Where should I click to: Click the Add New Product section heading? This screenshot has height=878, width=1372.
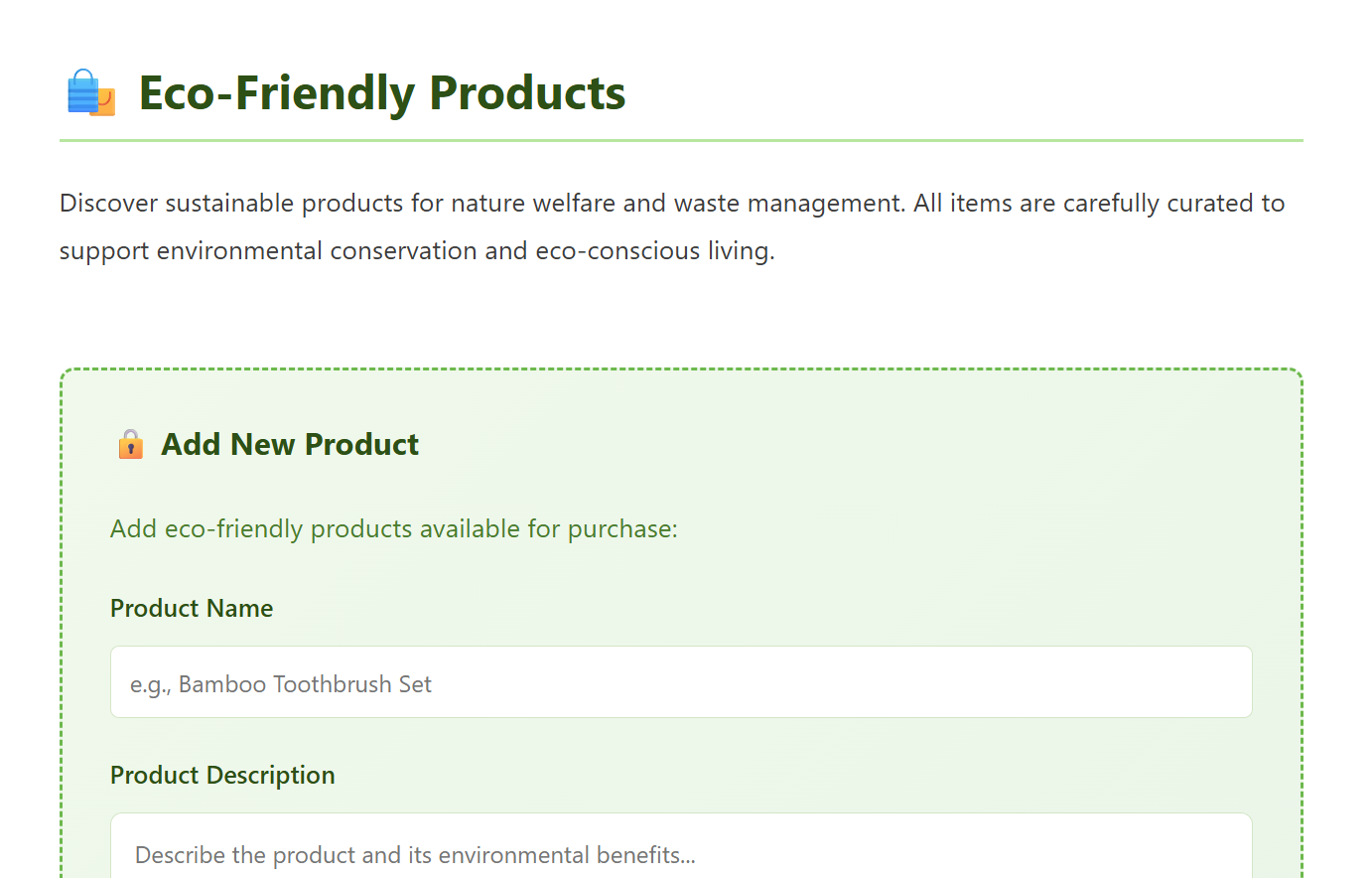point(290,444)
